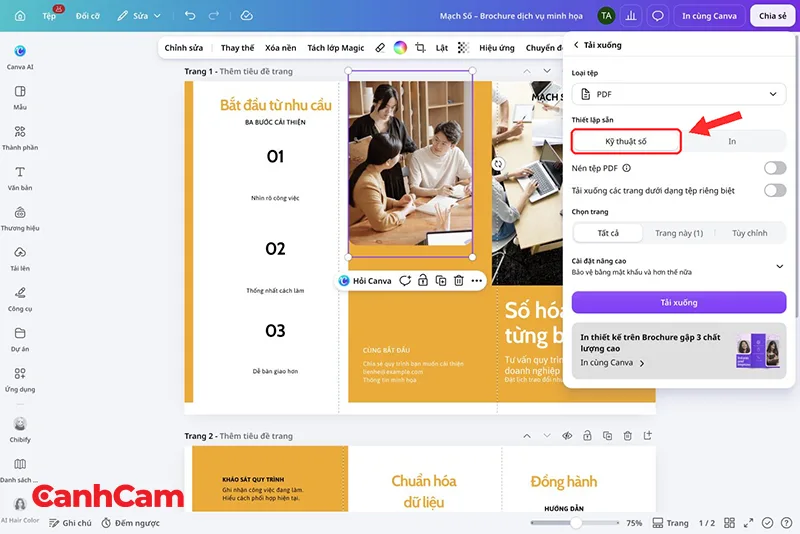Select the crop tool icon
800x534 pixels.
pyautogui.click(x=420, y=47)
